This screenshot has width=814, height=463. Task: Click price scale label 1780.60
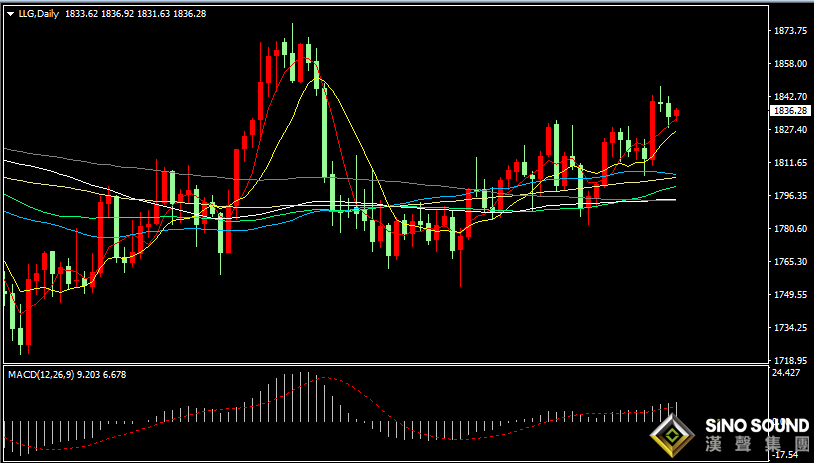click(790, 229)
